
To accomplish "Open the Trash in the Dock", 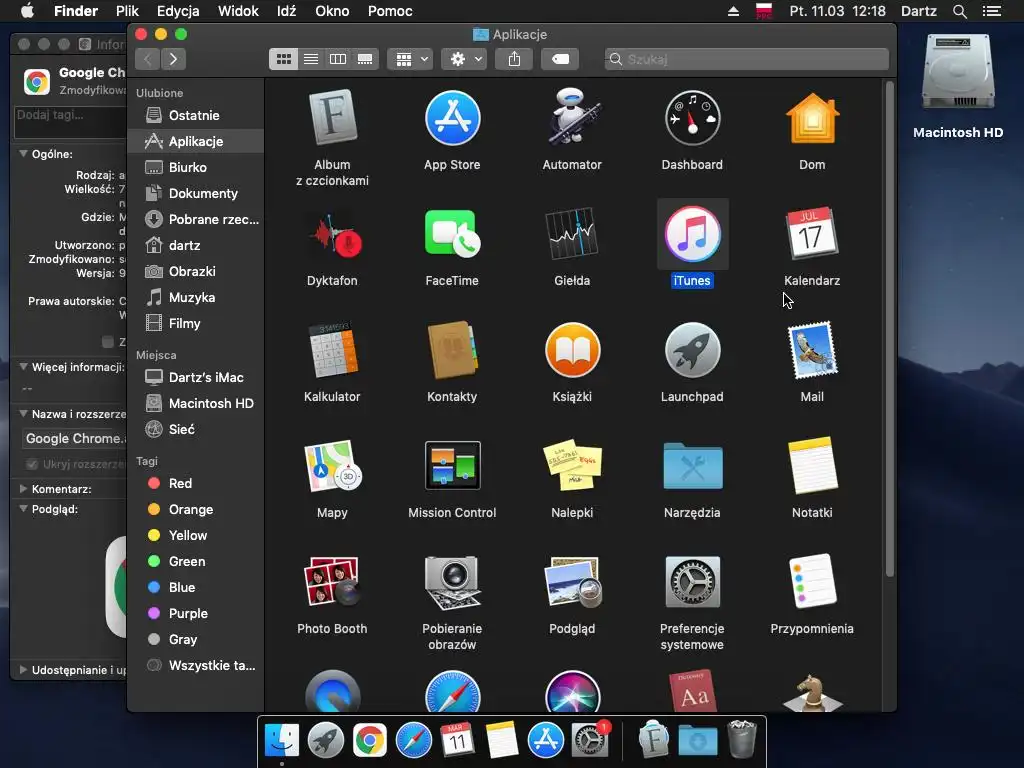I will [x=741, y=739].
